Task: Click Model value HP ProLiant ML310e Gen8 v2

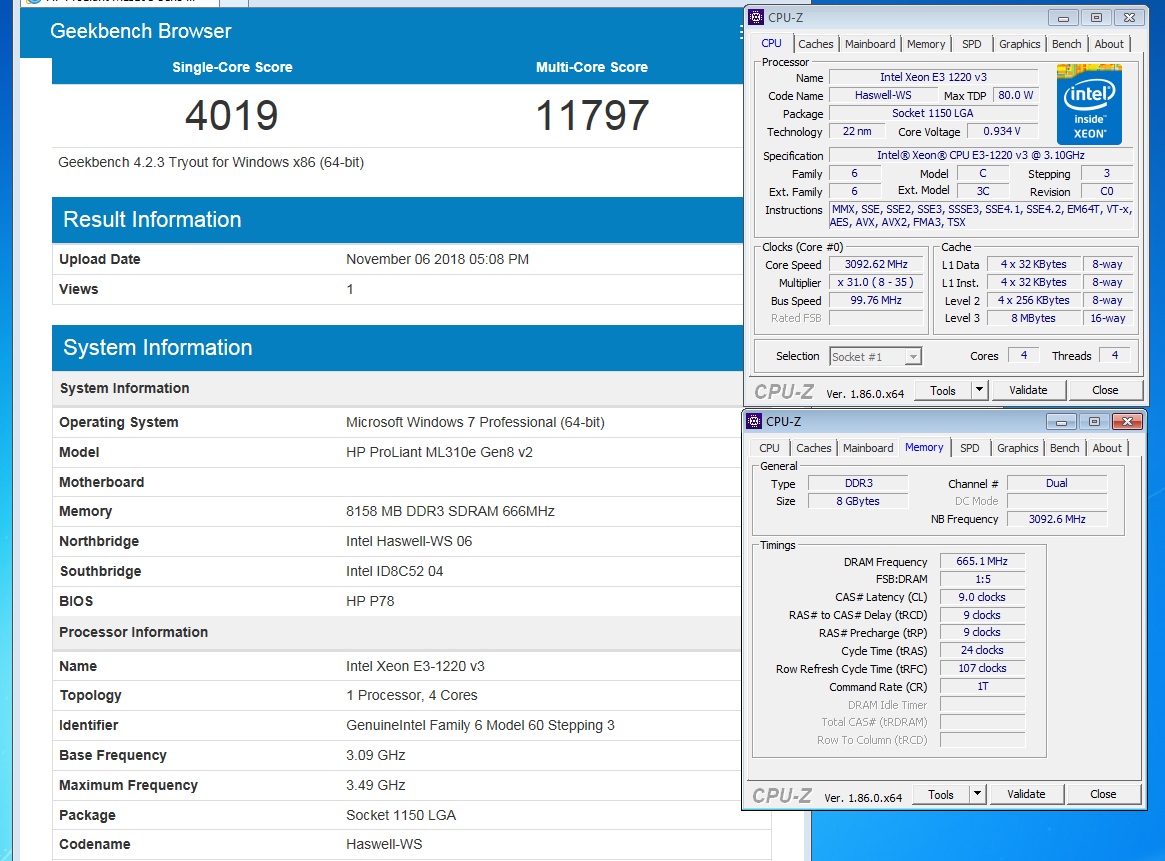Action: 438,452
